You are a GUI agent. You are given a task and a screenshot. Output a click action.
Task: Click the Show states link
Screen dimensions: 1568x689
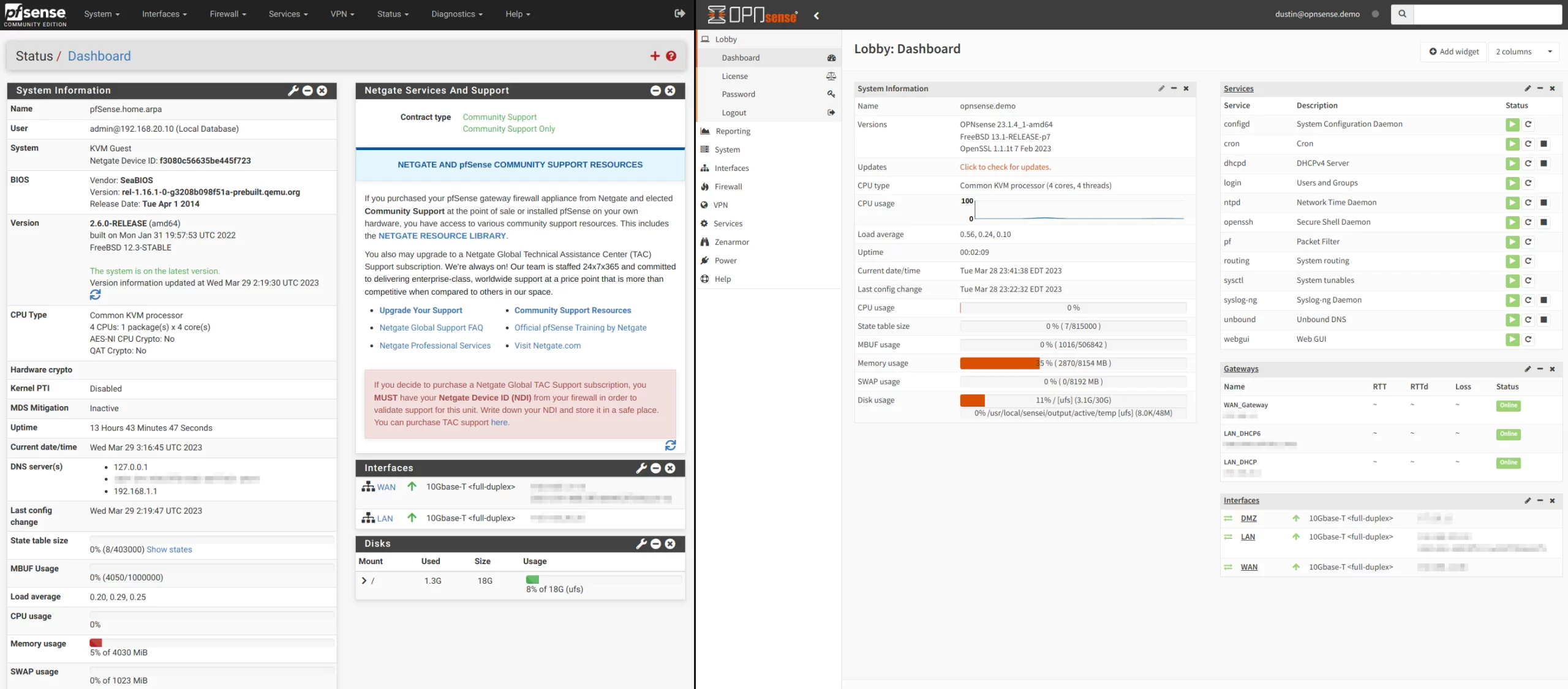click(x=169, y=549)
